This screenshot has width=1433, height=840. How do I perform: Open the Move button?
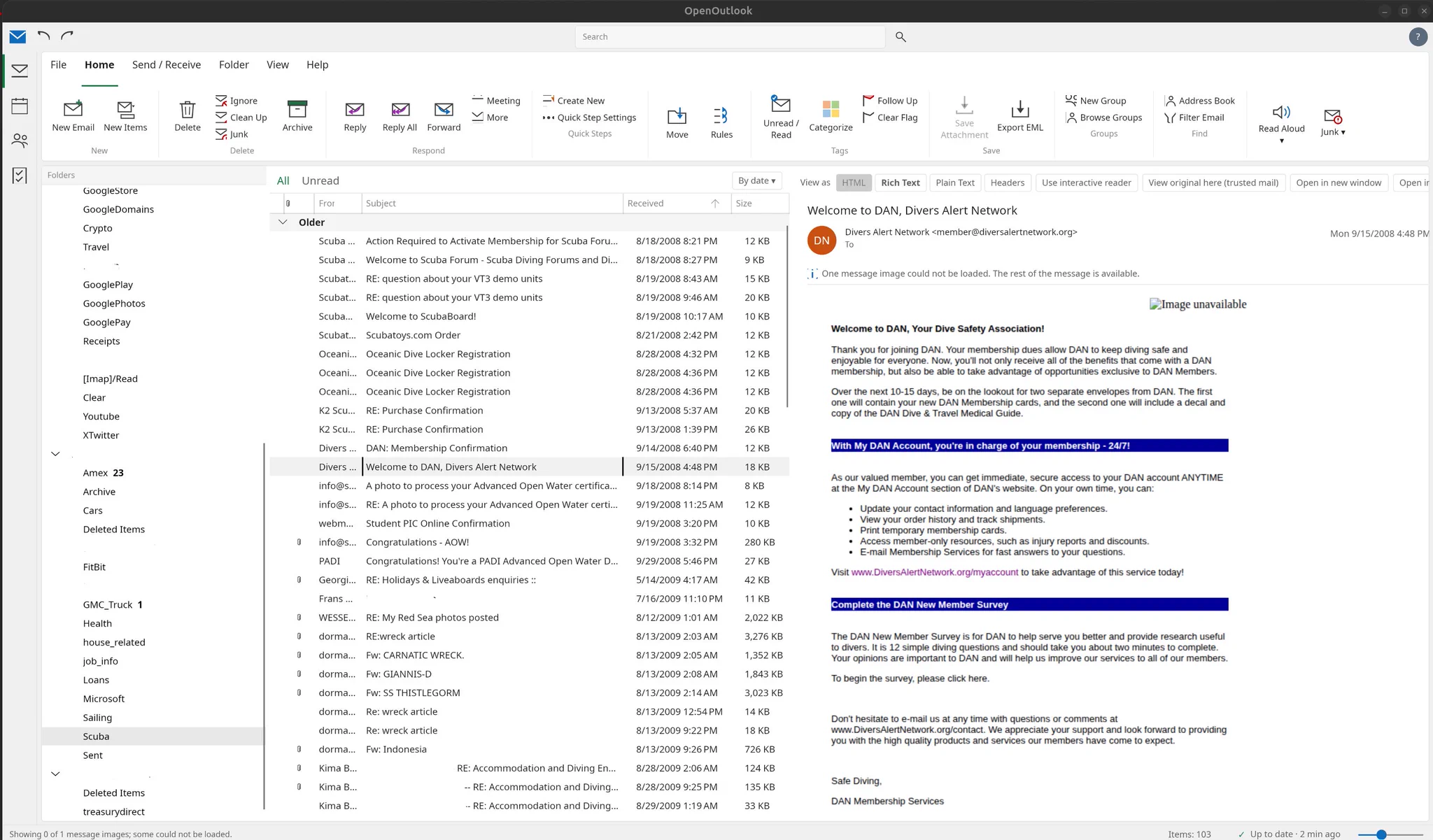(677, 122)
